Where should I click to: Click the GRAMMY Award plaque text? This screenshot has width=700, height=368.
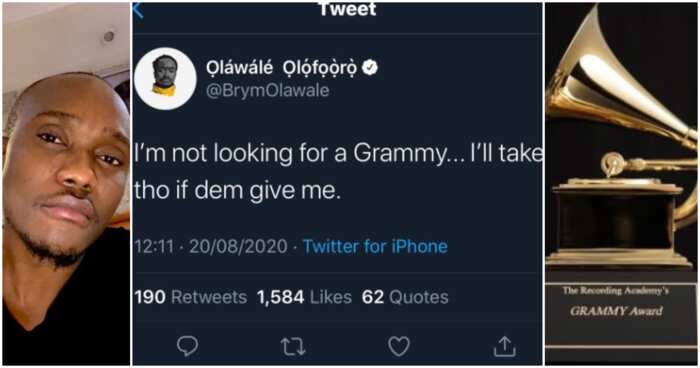tap(616, 311)
